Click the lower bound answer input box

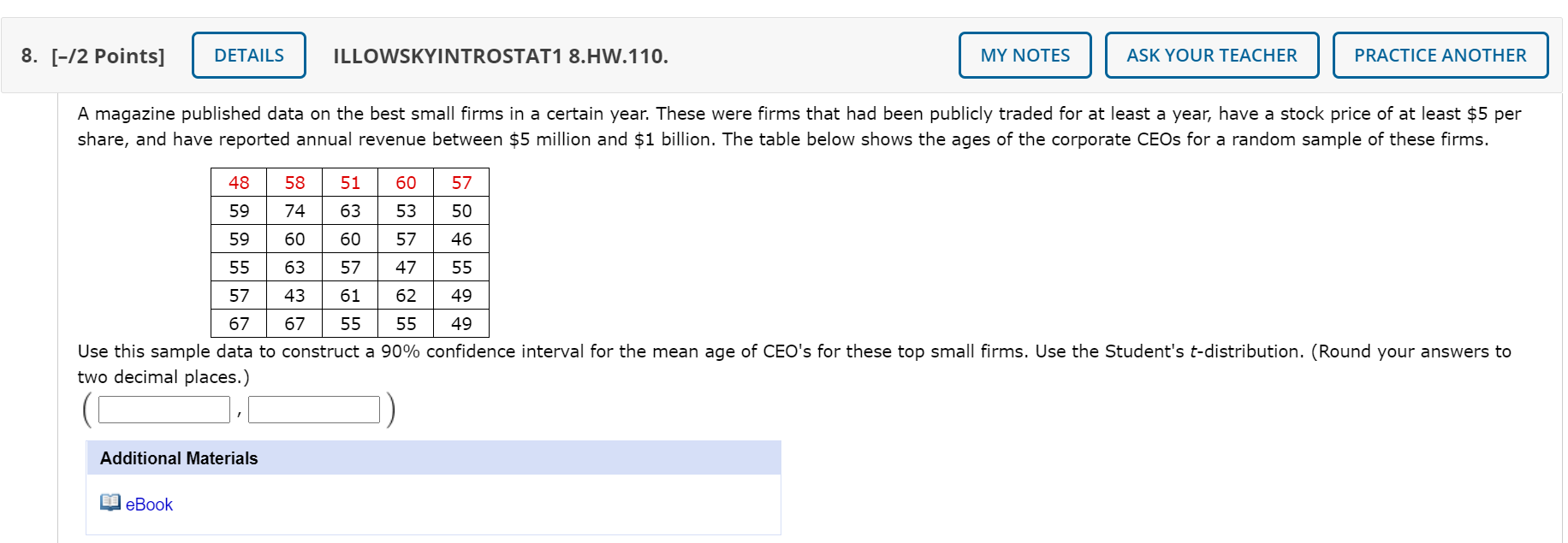click(164, 410)
